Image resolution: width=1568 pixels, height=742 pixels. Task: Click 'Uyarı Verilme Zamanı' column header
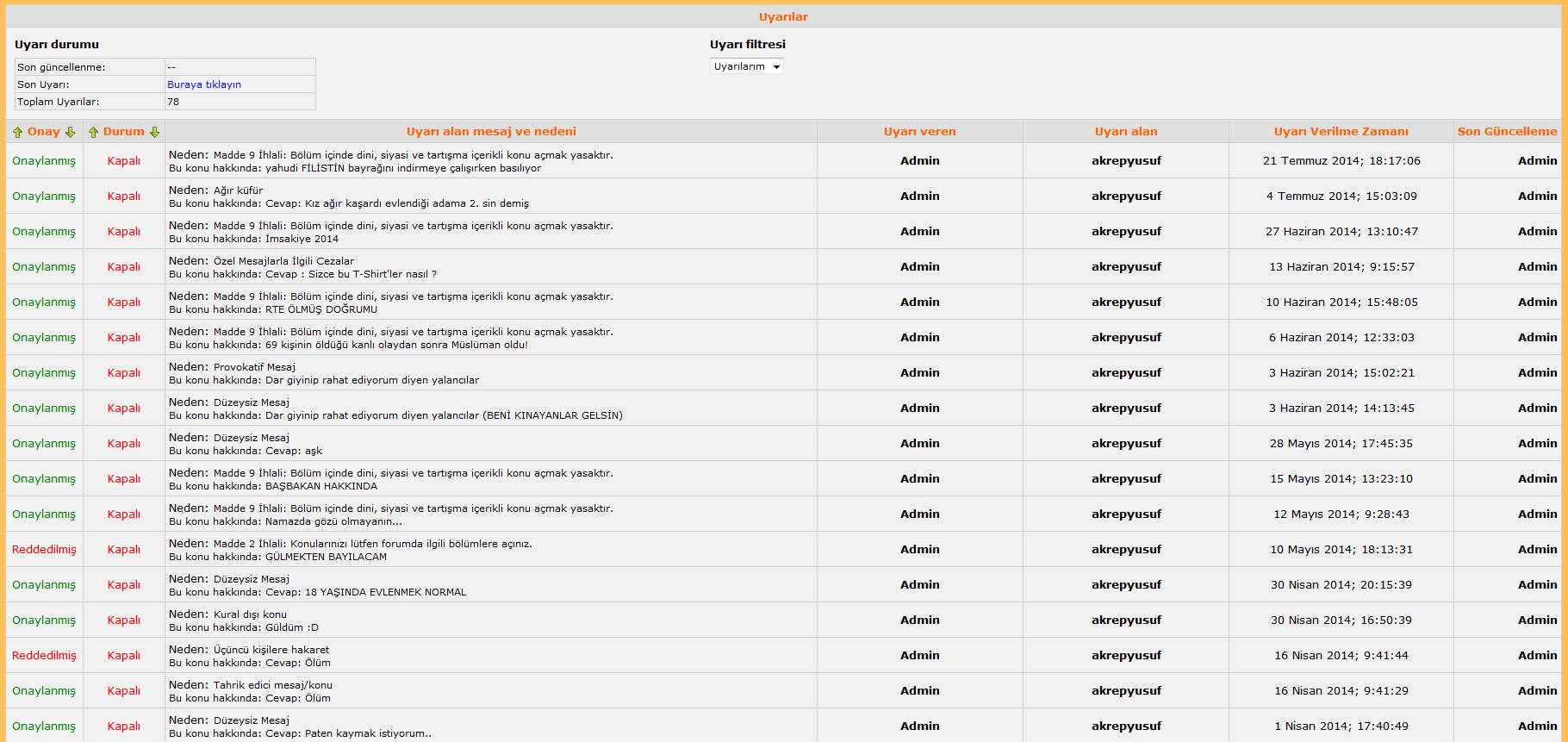tap(1341, 132)
